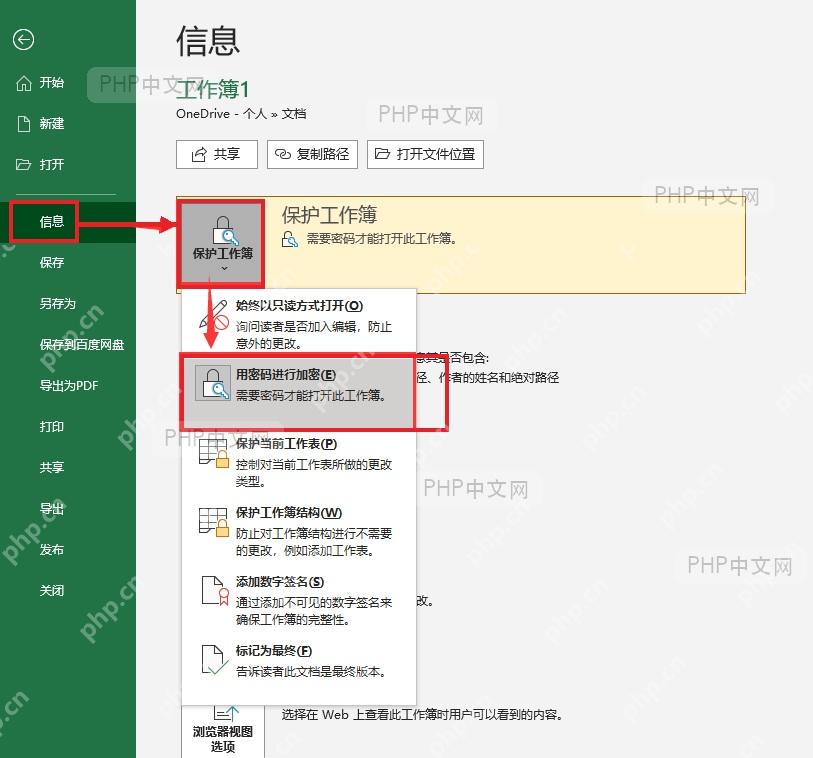Click the share icon in 共享 button

click(199, 155)
